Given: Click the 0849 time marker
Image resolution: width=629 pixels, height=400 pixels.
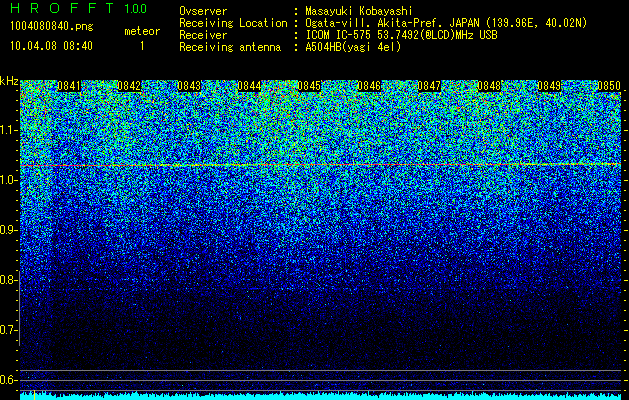Looking at the screenshot, I should click(549, 86).
